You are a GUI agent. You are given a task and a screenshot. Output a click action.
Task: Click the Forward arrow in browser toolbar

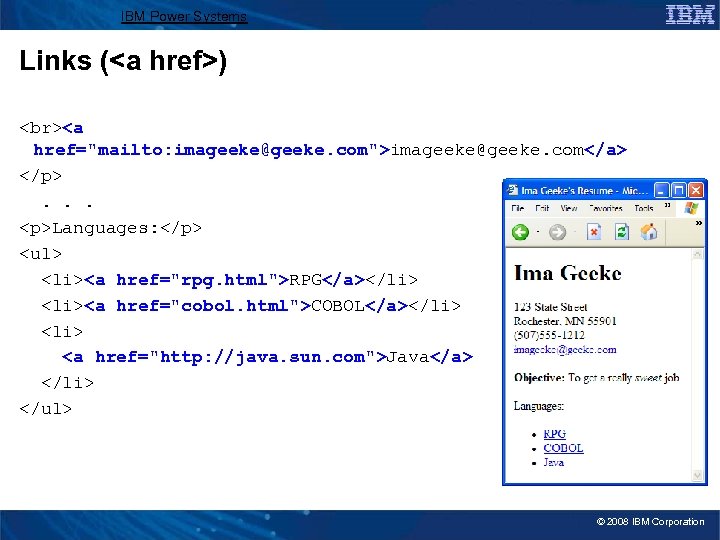click(557, 232)
